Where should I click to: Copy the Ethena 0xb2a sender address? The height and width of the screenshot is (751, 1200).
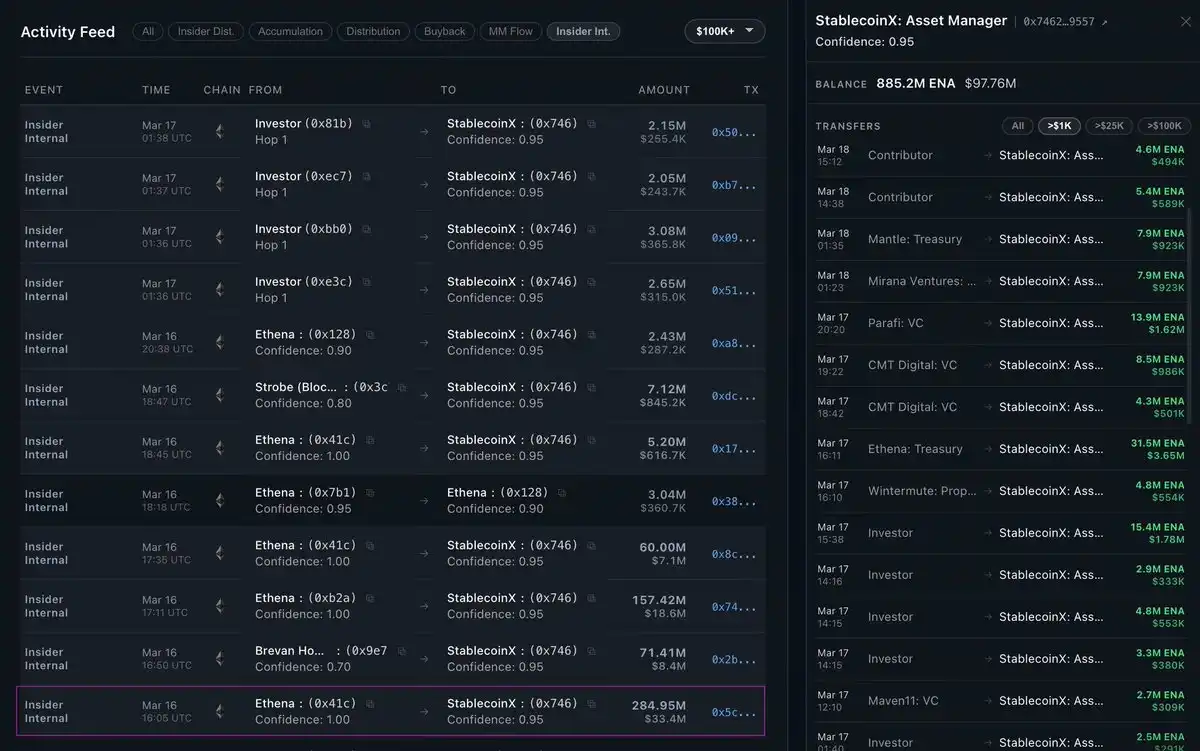tap(370, 598)
